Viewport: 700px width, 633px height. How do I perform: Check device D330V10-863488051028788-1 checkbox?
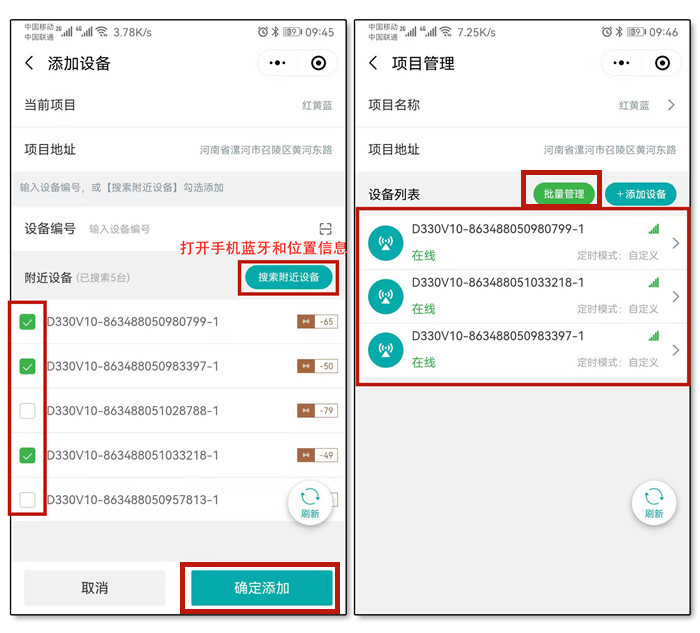(28, 411)
